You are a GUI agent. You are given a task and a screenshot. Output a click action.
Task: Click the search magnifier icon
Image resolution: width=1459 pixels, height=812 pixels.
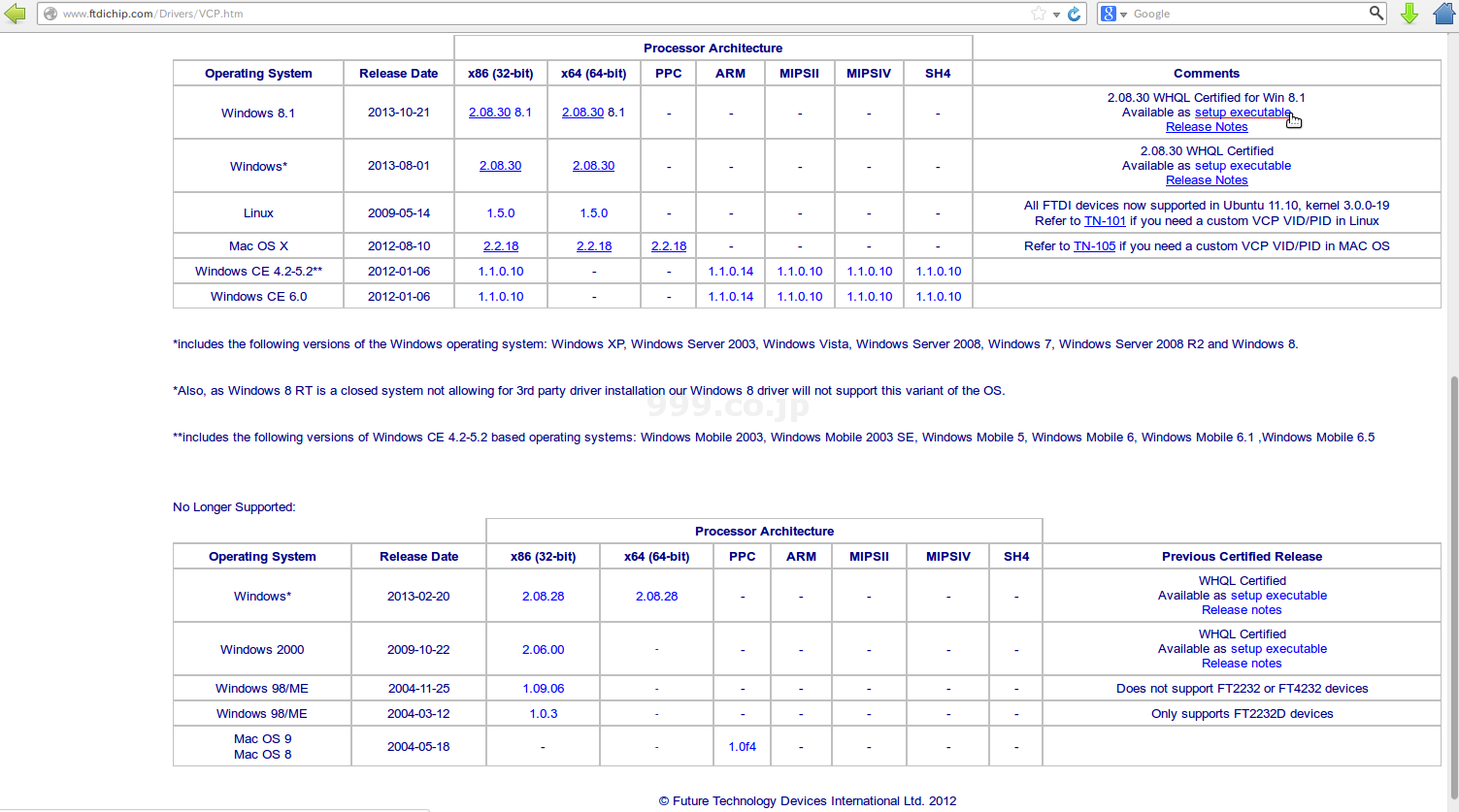pyautogui.click(x=1376, y=13)
